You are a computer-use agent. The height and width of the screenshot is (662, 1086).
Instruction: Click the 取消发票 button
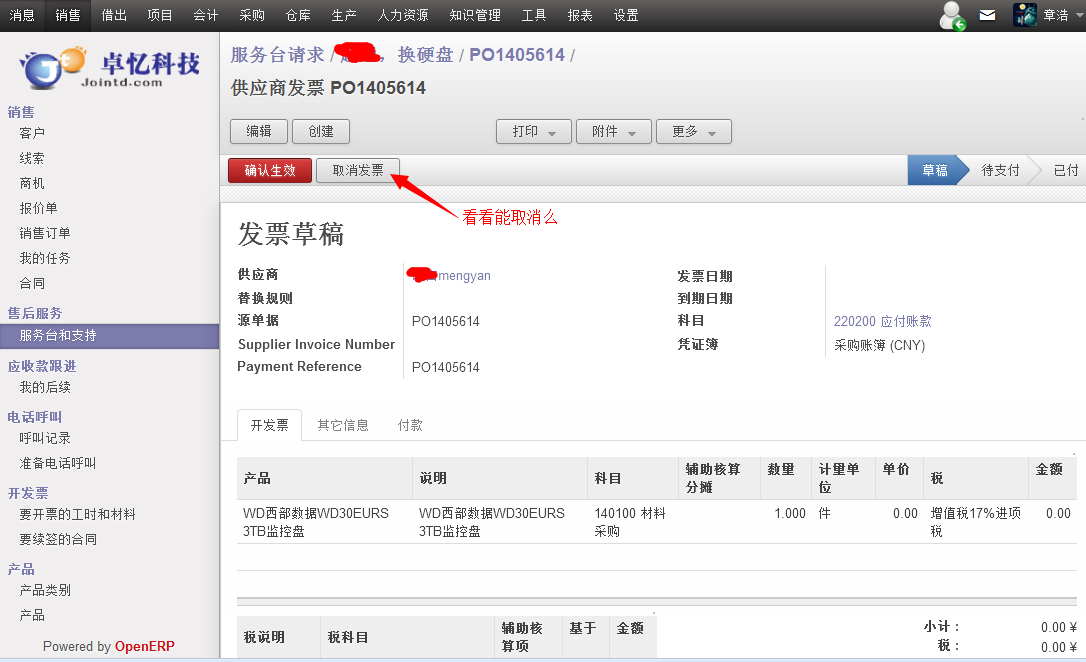(x=358, y=171)
